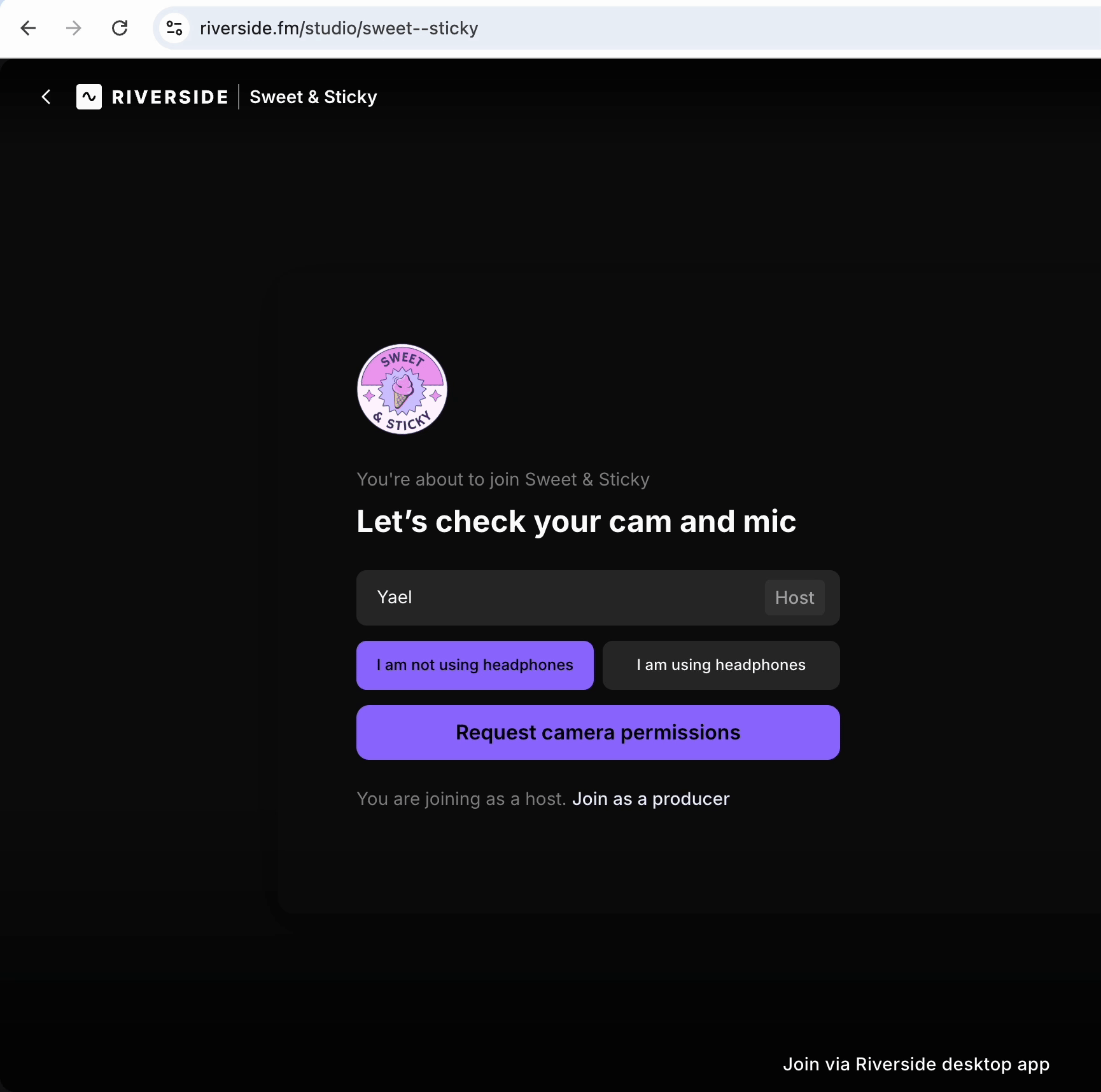Click the browser back arrow
1101x1092 pixels.
coord(28,28)
